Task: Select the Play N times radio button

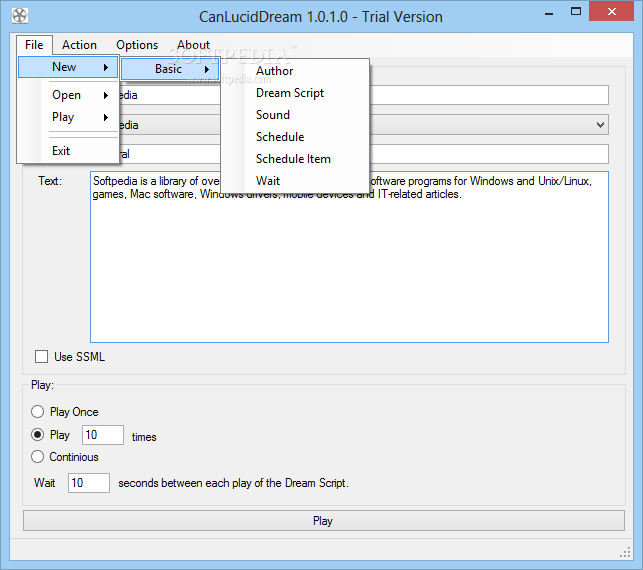Action: coord(37,435)
